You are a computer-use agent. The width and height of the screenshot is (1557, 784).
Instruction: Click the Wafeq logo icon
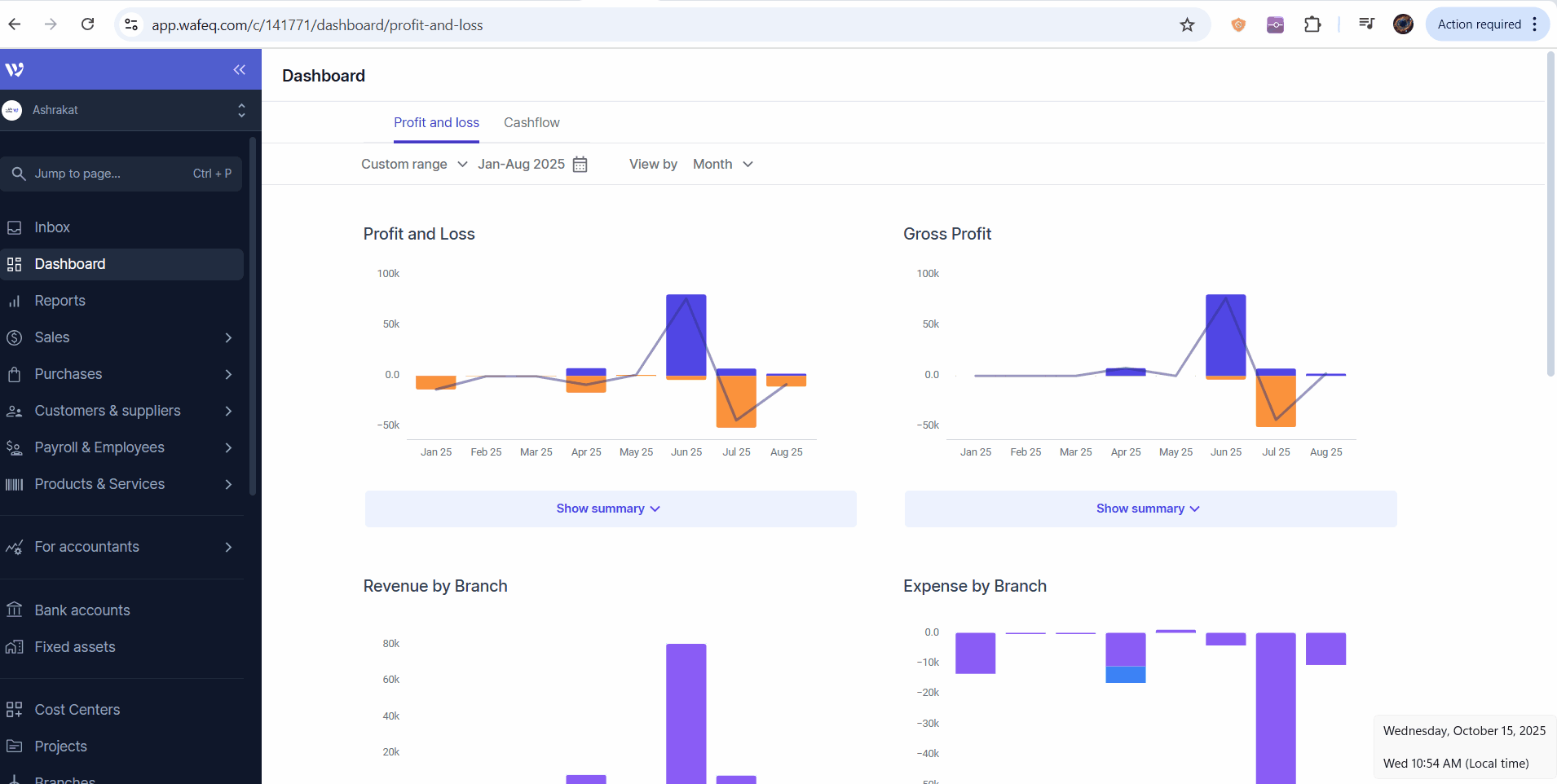15,70
